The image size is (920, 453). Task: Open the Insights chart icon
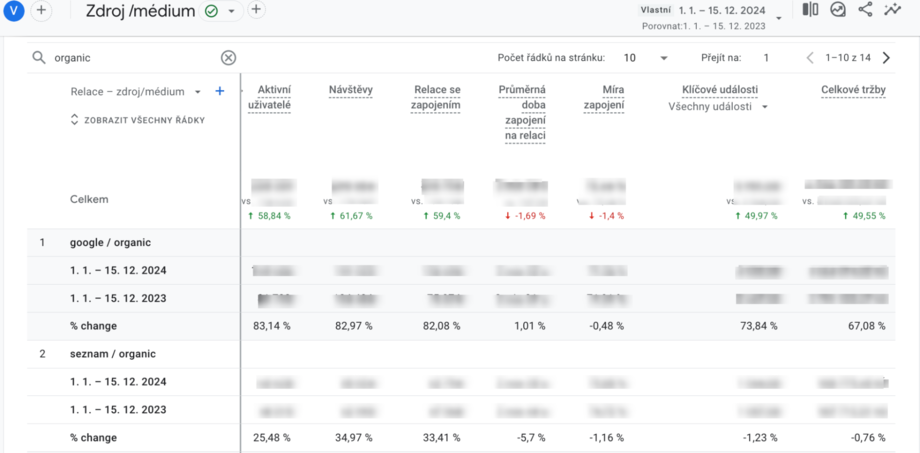pos(838,10)
